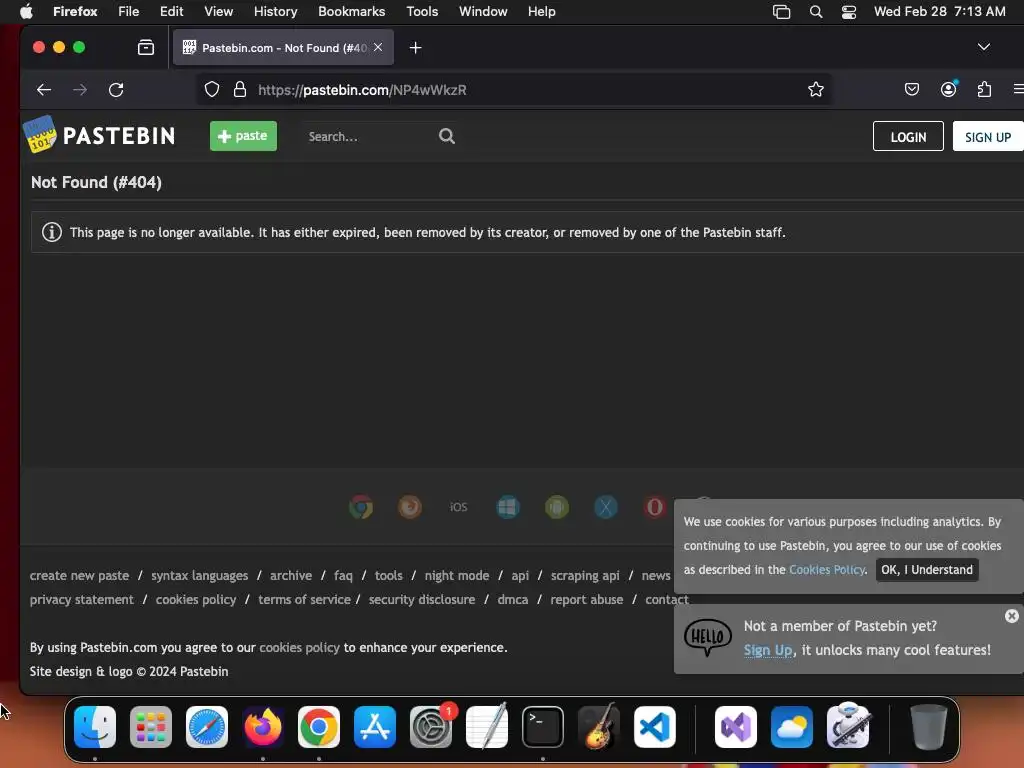Open the Trash in the Dock
The width and height of the screenshot is (1024, 768).
(929, 726)
